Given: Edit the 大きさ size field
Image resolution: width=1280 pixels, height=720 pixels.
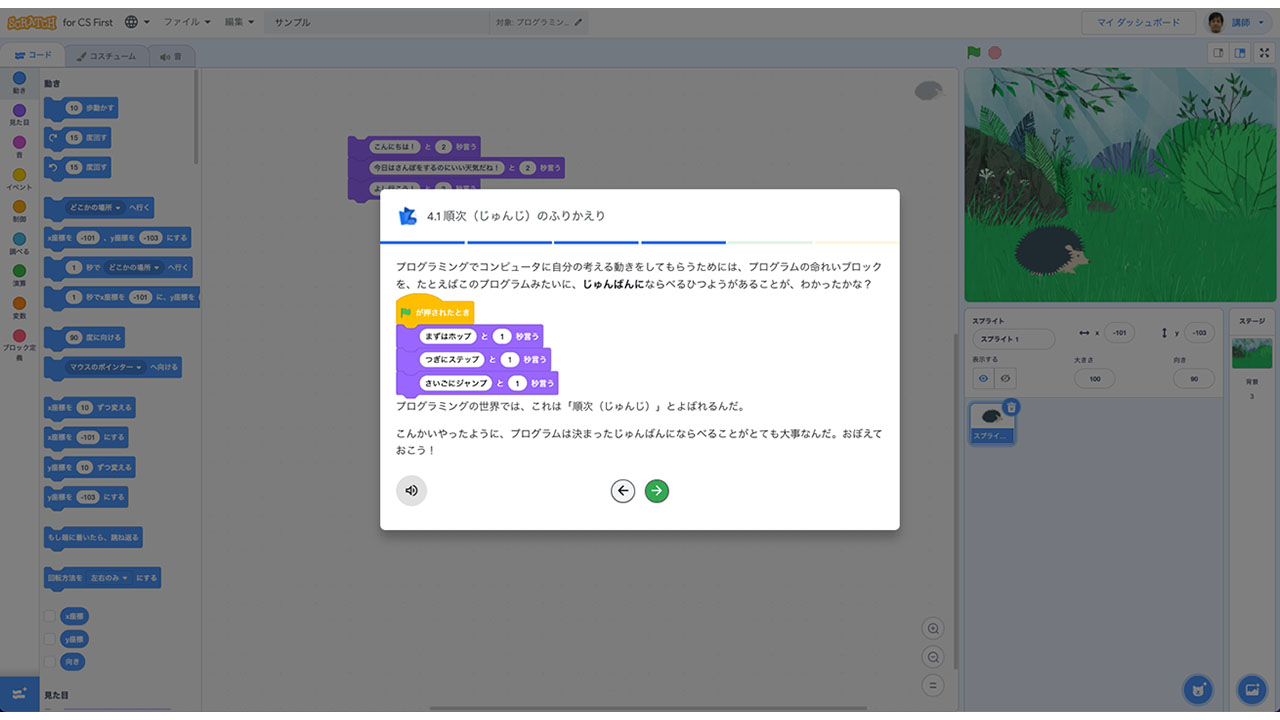Looking at the screenshot, I should tap(1095, 379).
